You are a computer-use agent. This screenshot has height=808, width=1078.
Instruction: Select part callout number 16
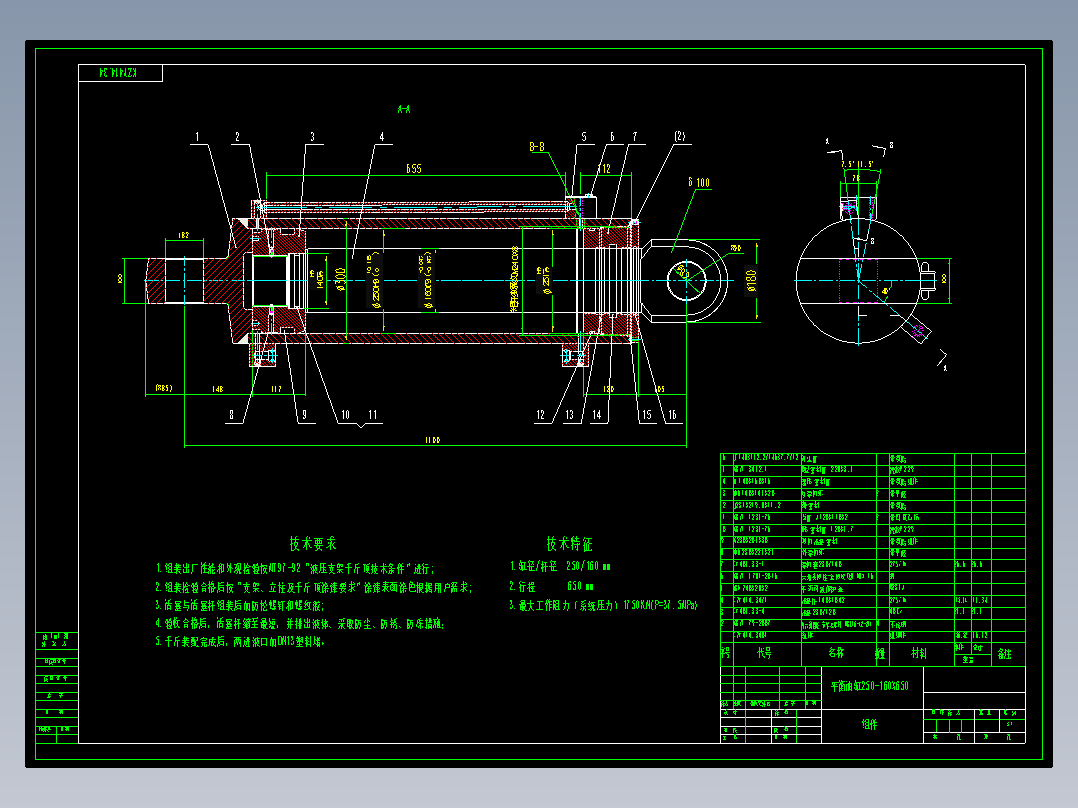pos(672,415)
